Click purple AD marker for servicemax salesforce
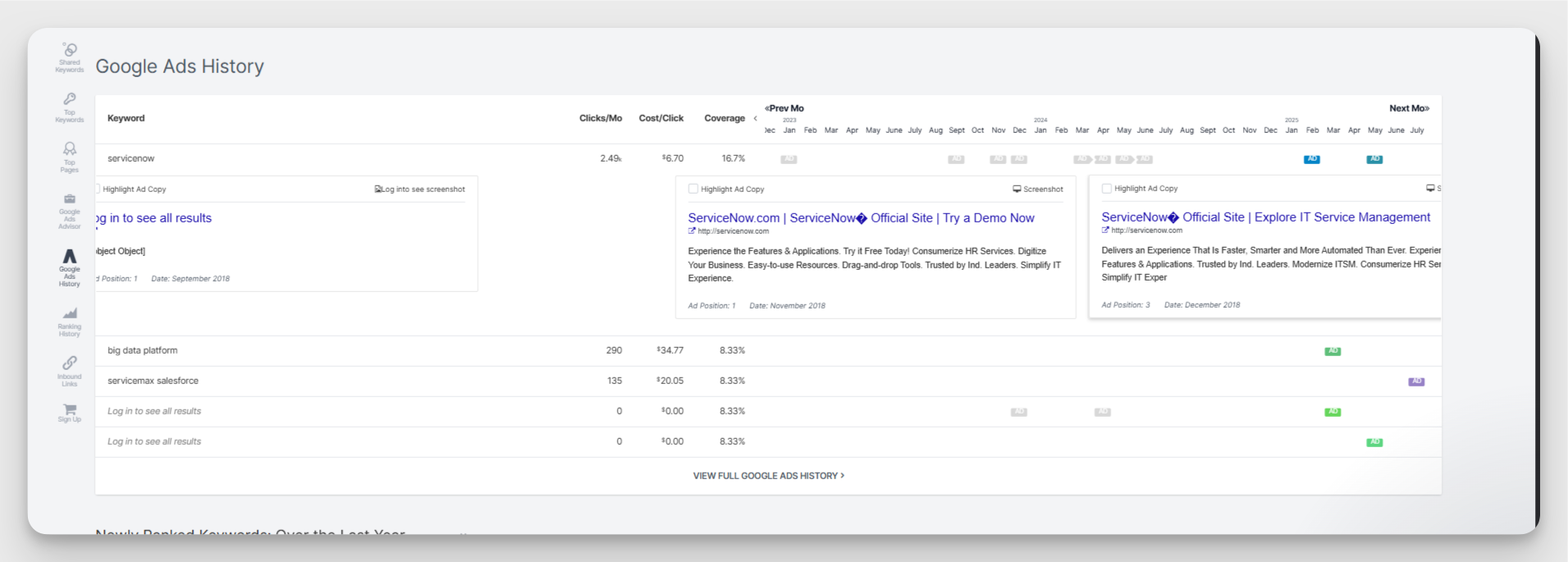This screenshot has width=1568, height=562. tap(1416, 382)
